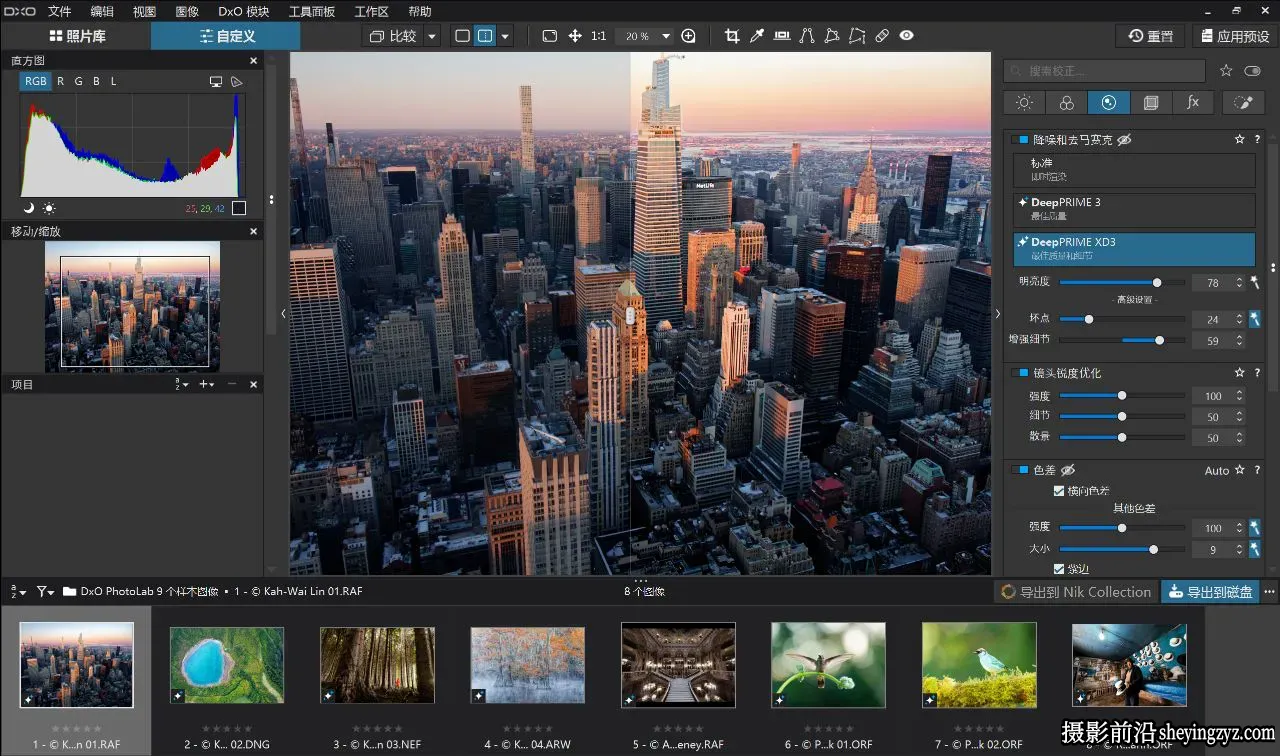Adjust the 增强细节 detail enhancement slider
1280x756 pixels.
tap(1121, 340)
